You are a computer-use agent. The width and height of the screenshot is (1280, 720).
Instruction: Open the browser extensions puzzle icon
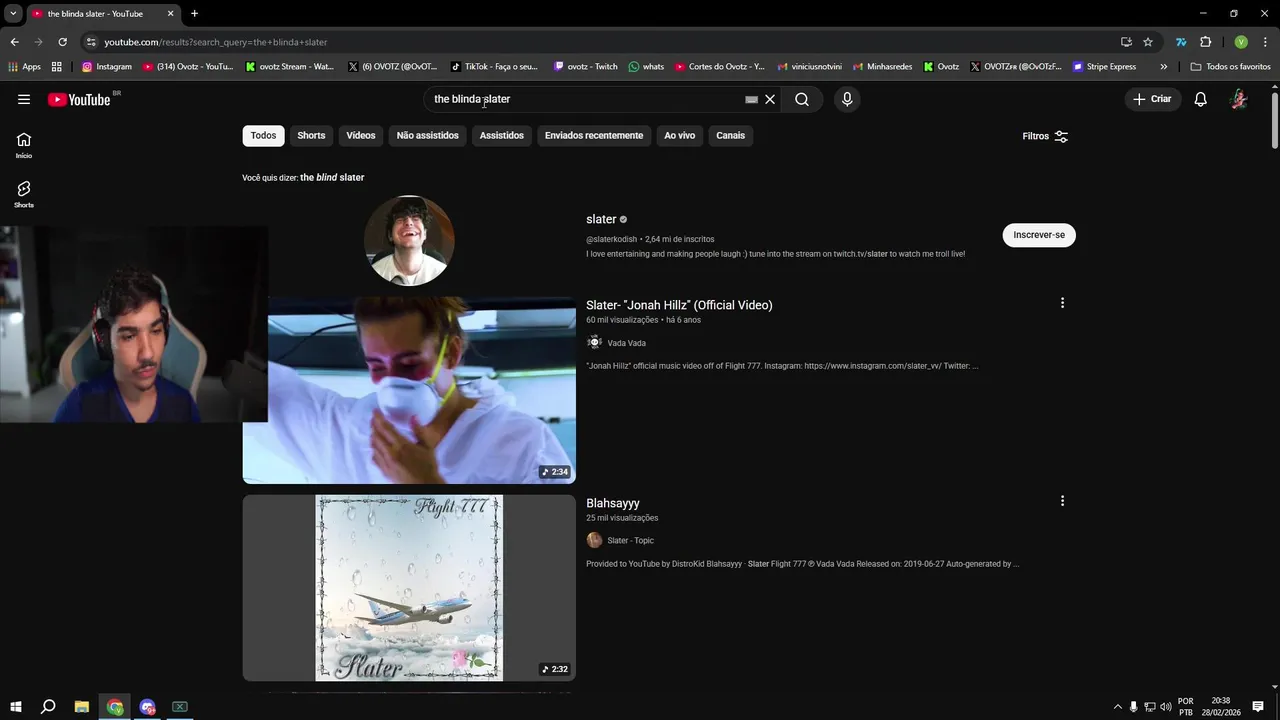pyautogui.click(x=1205, y=42)
